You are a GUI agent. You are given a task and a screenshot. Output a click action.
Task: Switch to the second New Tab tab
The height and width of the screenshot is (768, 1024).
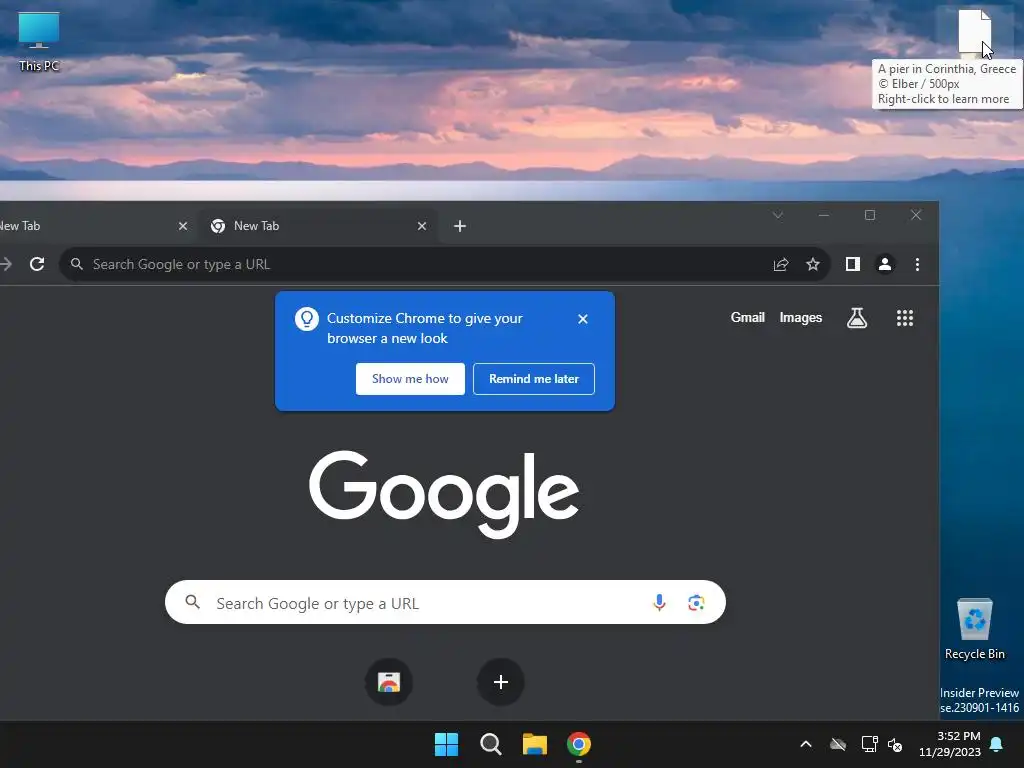pos(317,226)
